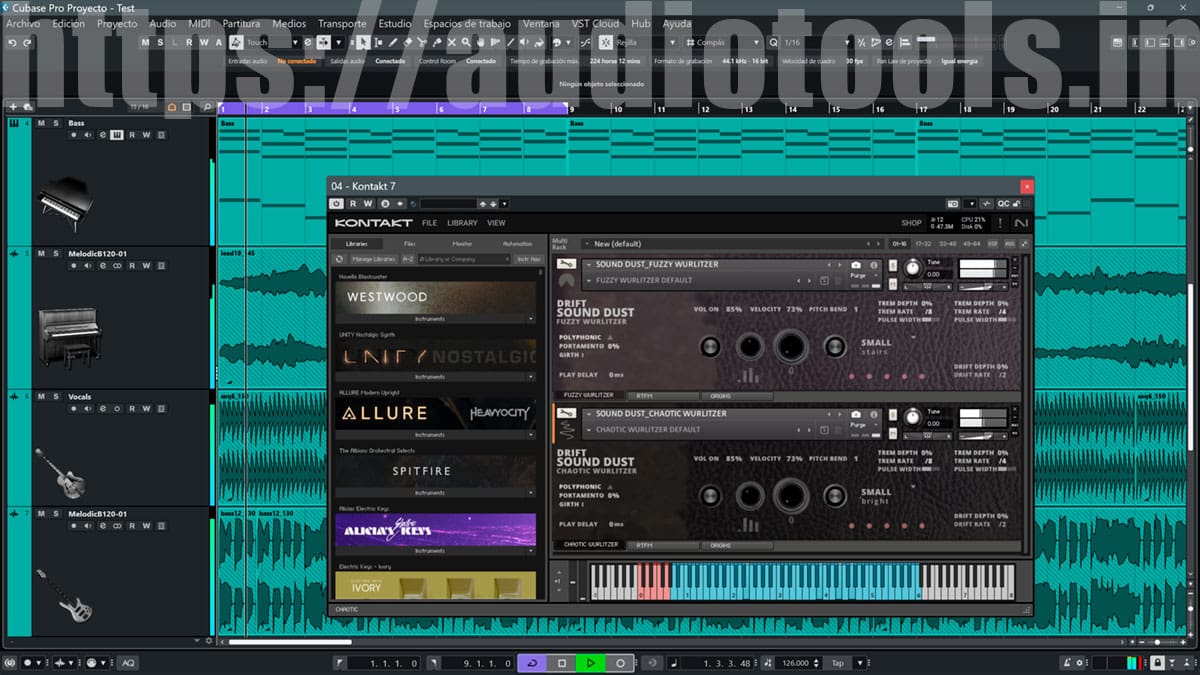The image size is (1200, 675).
Task: Click the Manage Libraries button
Action: (375, 259)
